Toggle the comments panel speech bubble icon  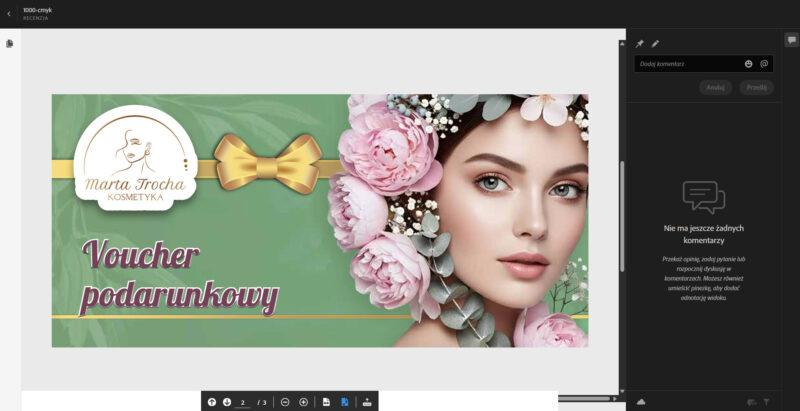coord(791,40)
